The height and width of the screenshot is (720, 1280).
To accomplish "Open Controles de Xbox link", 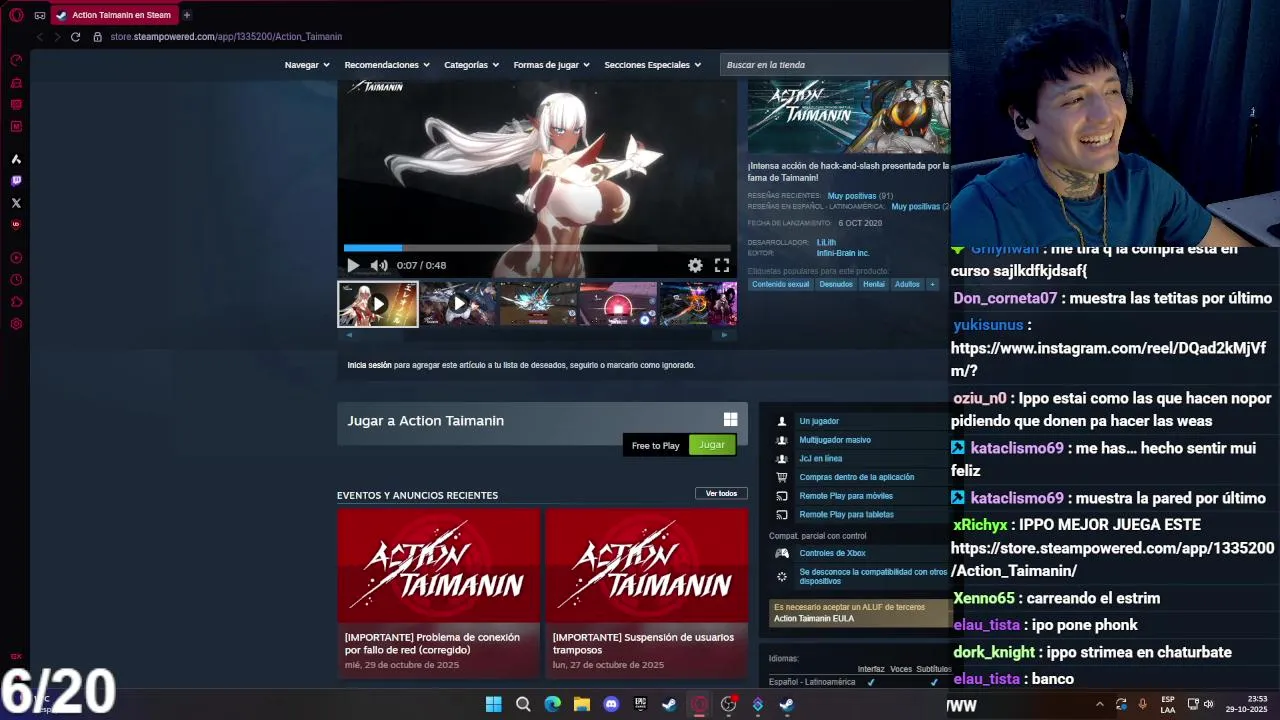I will 832,553.
